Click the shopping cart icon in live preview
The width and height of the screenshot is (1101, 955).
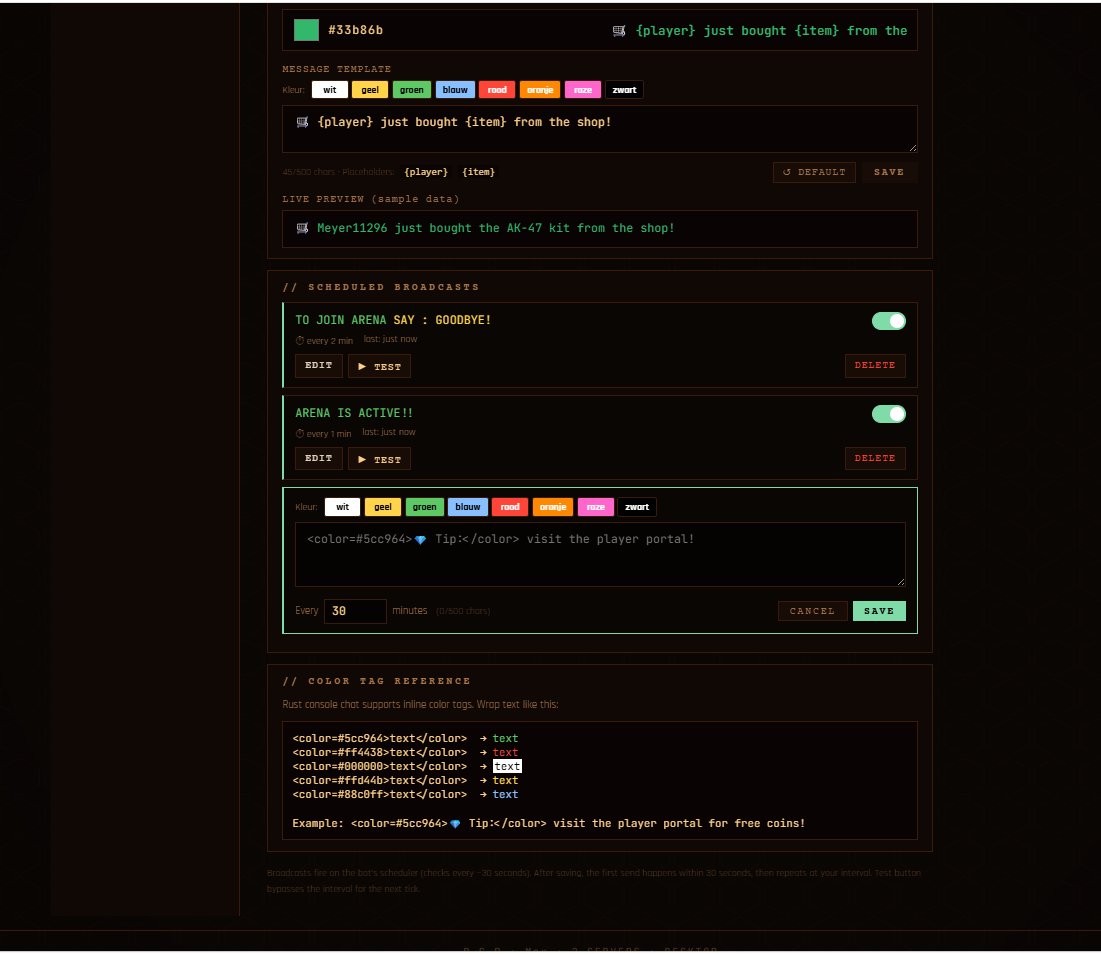pos(303,228)
